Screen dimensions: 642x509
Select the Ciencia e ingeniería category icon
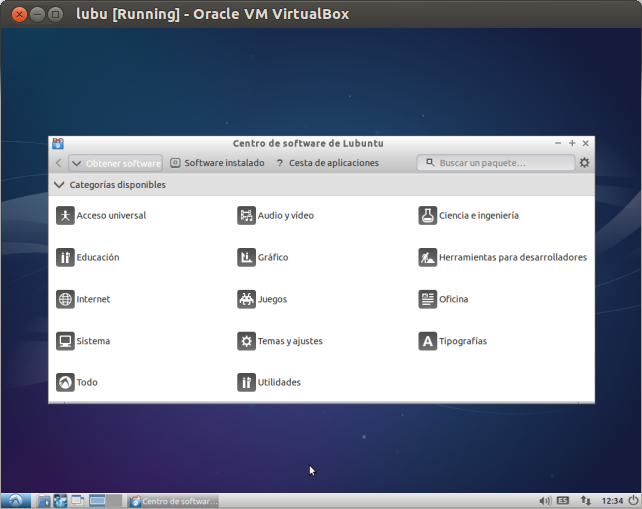428,215
